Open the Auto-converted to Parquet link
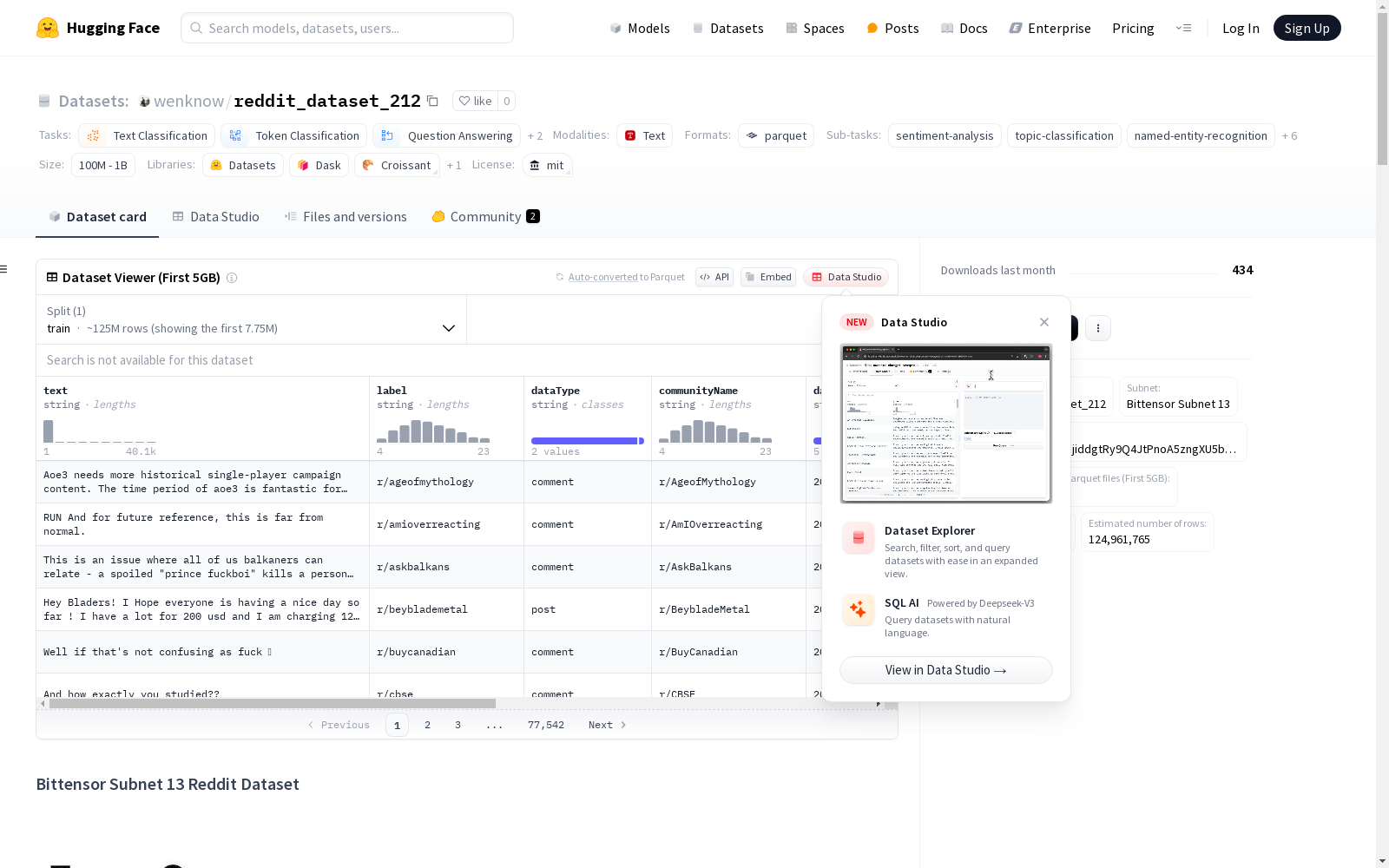The height and width of the screenshot is (868, 1389). pyautogui.click(x=603, y=277)
